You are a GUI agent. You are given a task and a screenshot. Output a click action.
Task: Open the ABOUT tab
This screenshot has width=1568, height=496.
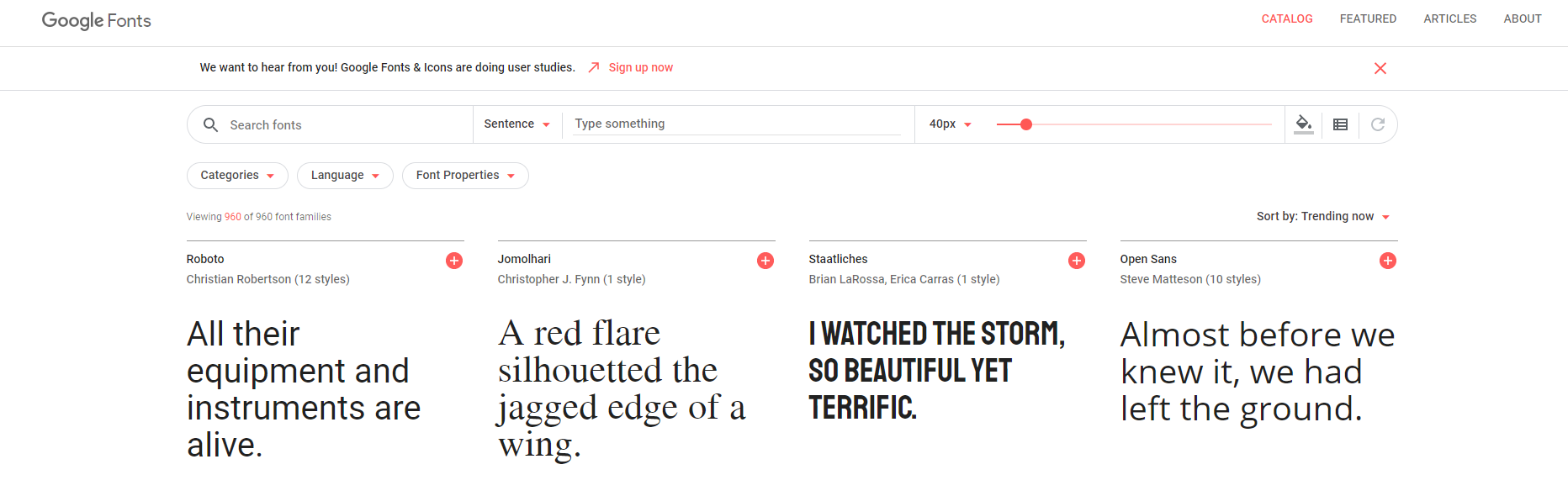[1523, 18]
